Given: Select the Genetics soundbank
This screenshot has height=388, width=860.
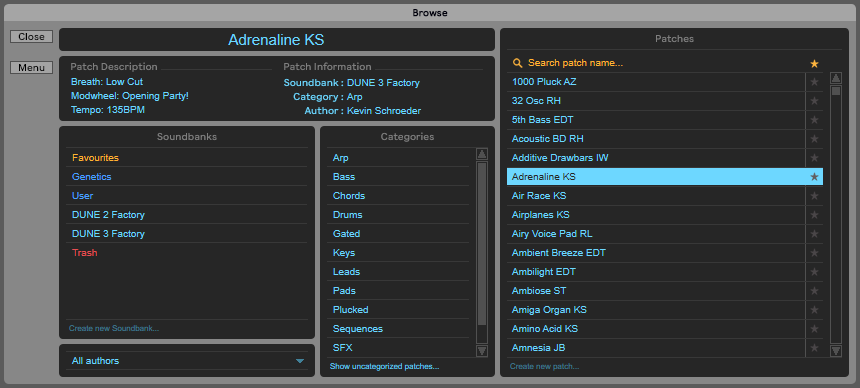Looking at the screenshot, I should click(186, 177).
